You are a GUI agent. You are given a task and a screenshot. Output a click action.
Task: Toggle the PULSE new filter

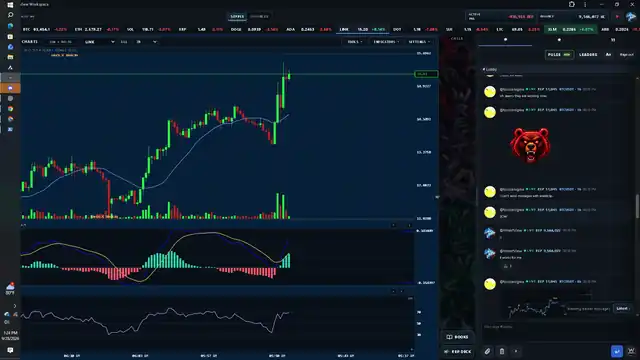[559, 55]
